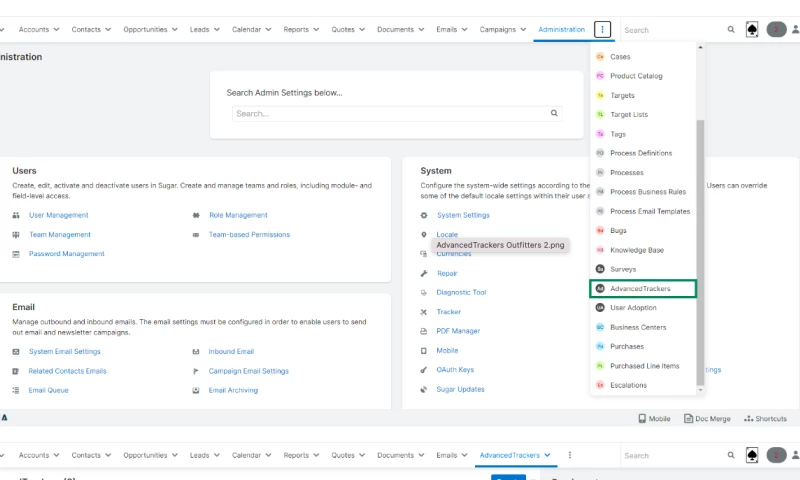Open the Sugar Updates link

point(460,389)
